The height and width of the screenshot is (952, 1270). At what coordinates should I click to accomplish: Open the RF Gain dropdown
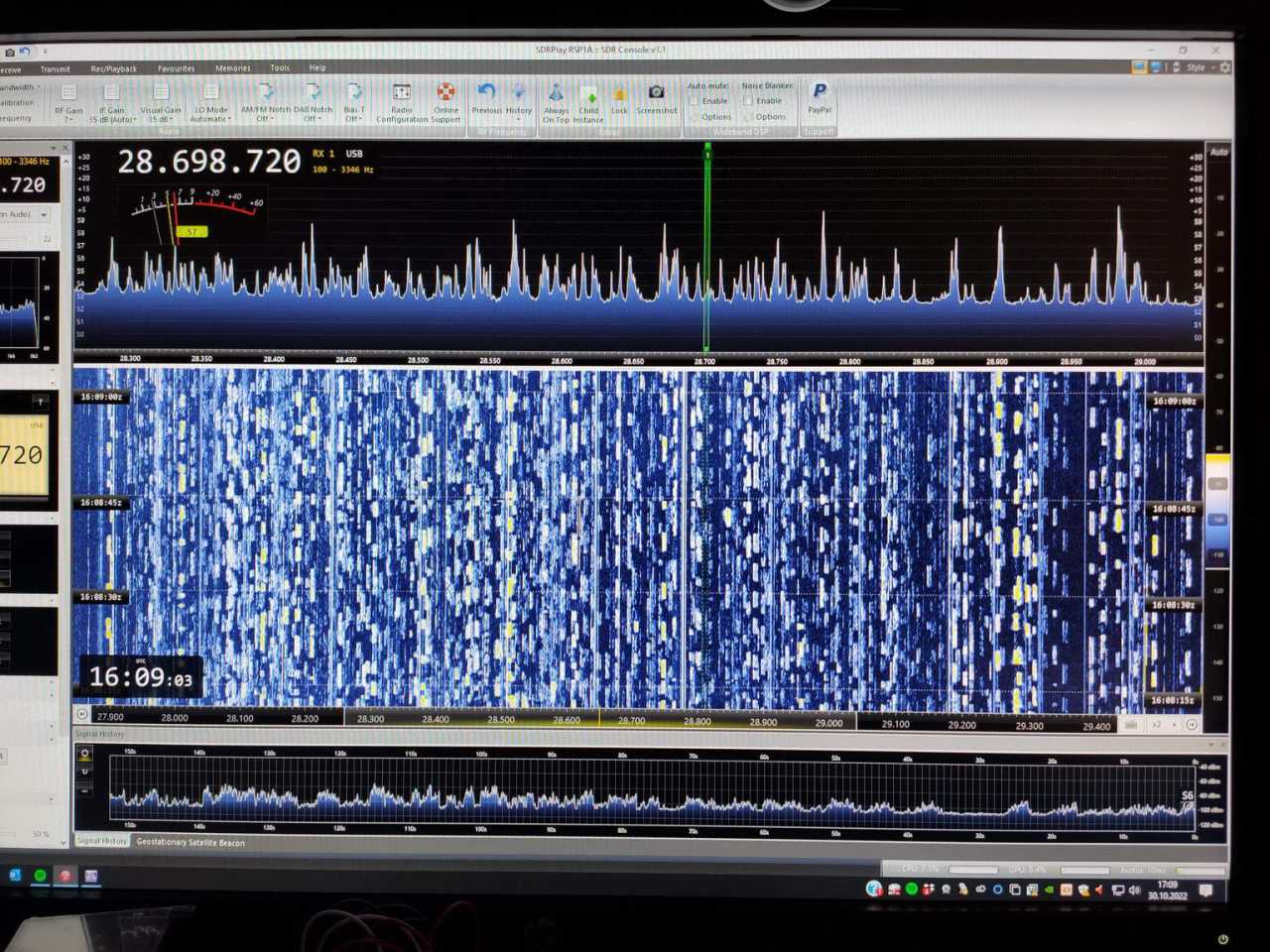pyautogui.click(x=68, y=103)
